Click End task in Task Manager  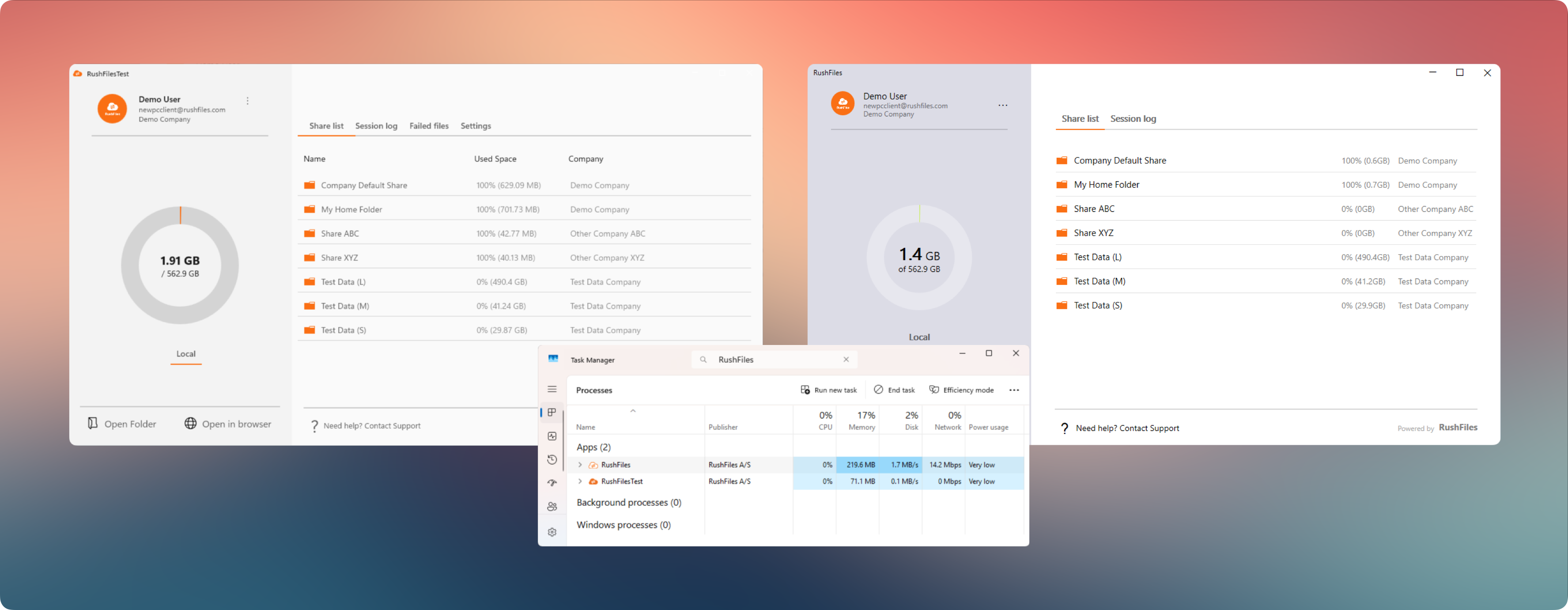tap(894, 390)
